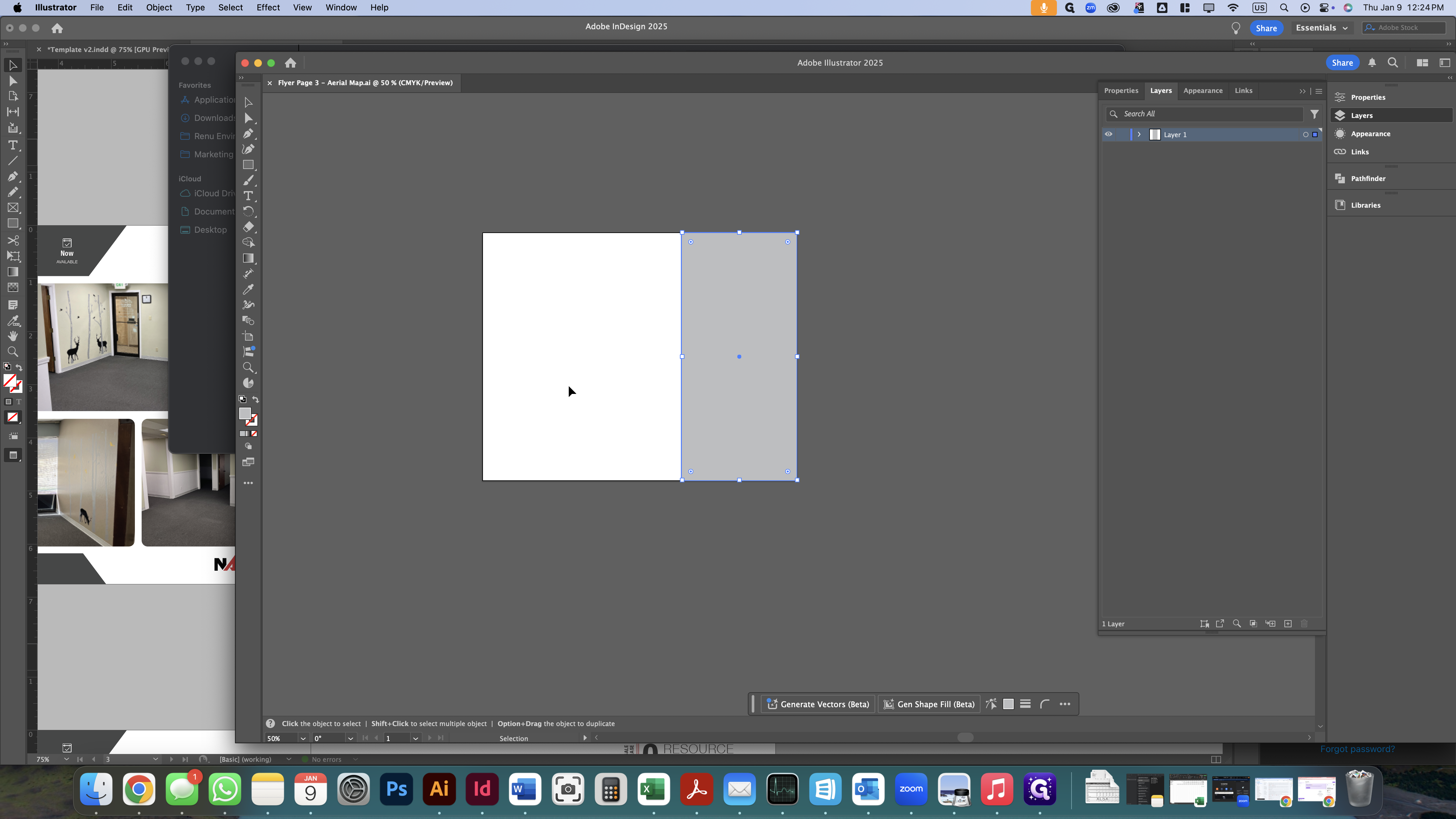Open Libraries panel from side dock
Image resolution: width=1456 pixels, height=819 pixels.
(1391, 205)
